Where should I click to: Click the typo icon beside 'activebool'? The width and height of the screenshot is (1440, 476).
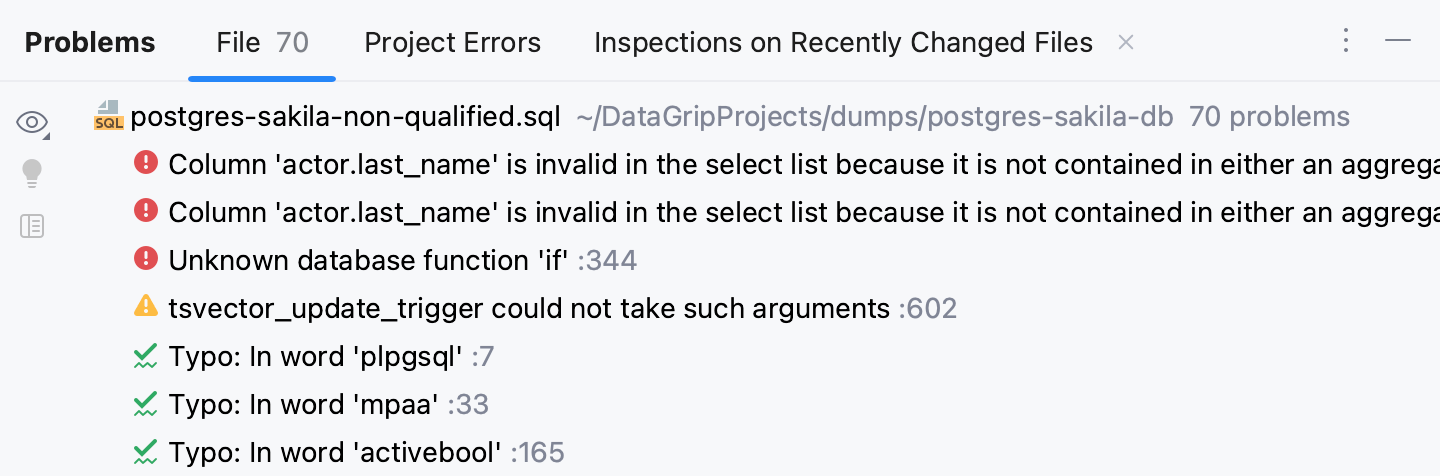pyautogui.click(x=146, y=452)
